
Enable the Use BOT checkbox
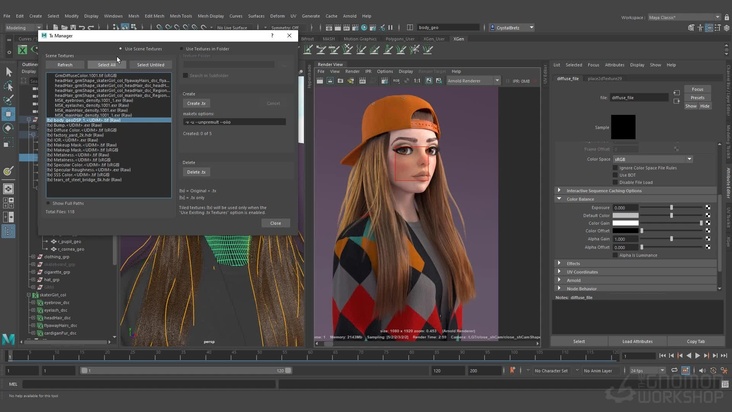click(617, 174)
